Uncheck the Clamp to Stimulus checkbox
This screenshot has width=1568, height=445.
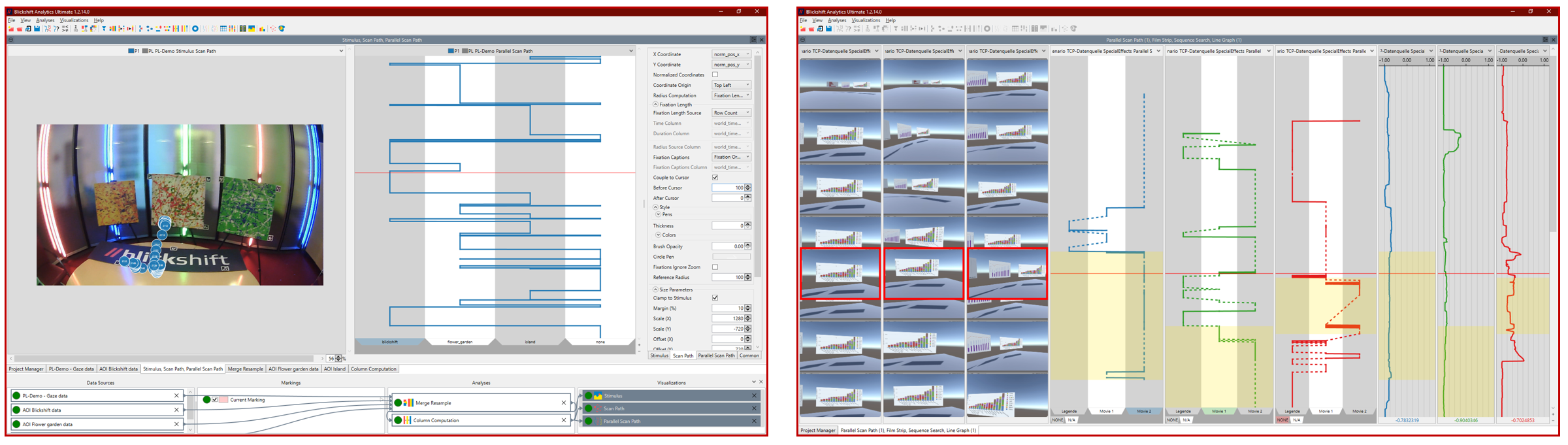tap(715, 297)
